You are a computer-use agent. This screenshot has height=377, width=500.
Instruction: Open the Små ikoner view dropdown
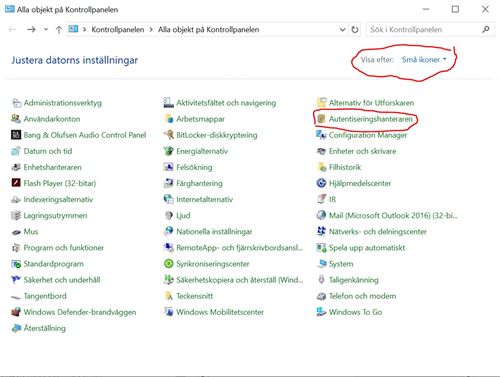(424, 60)
